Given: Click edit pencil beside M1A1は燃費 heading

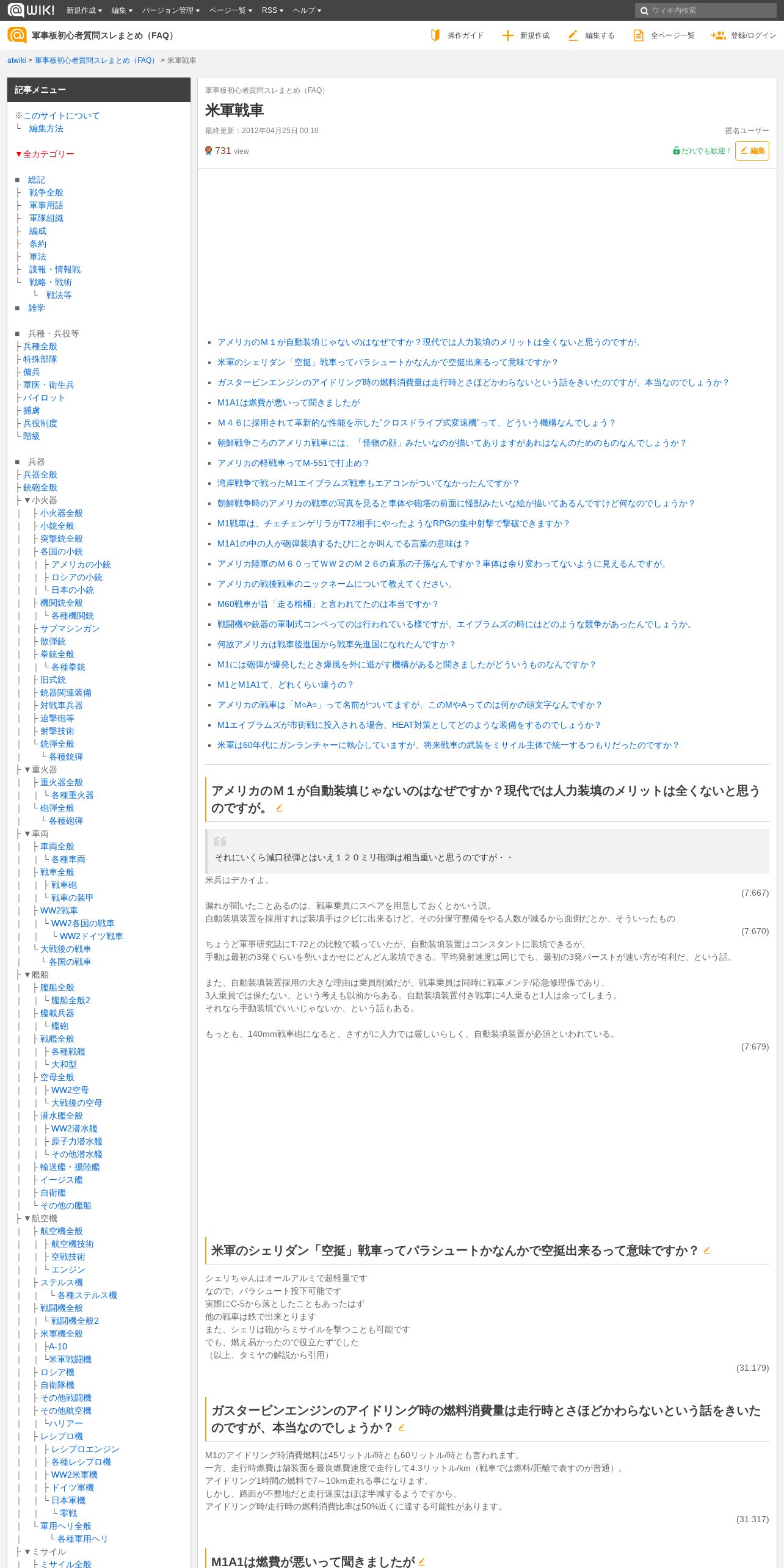Looking at the screenshot, I should pos(421,1561).
